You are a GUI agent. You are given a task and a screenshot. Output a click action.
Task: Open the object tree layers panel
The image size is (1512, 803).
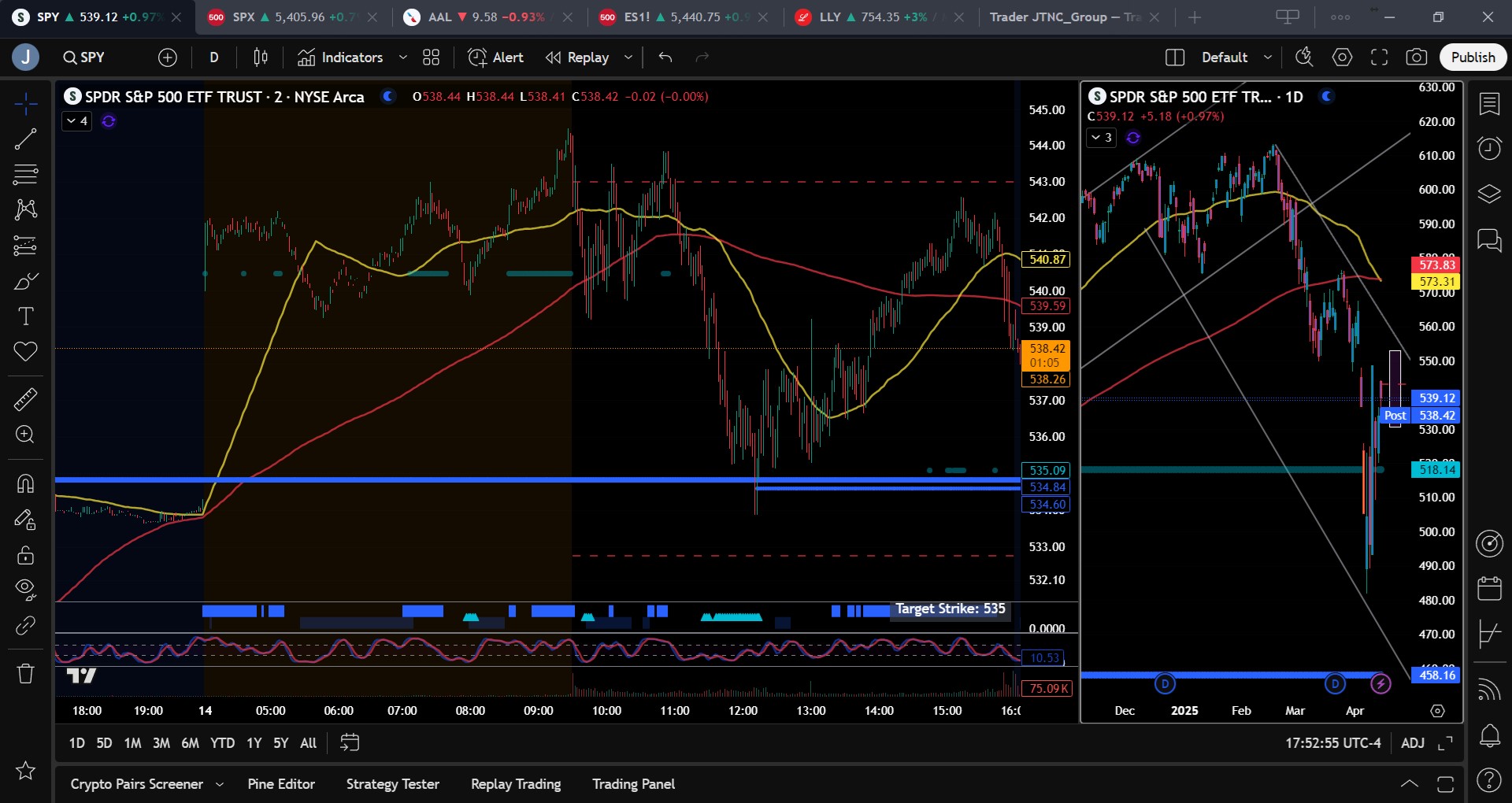[1489, 194]
